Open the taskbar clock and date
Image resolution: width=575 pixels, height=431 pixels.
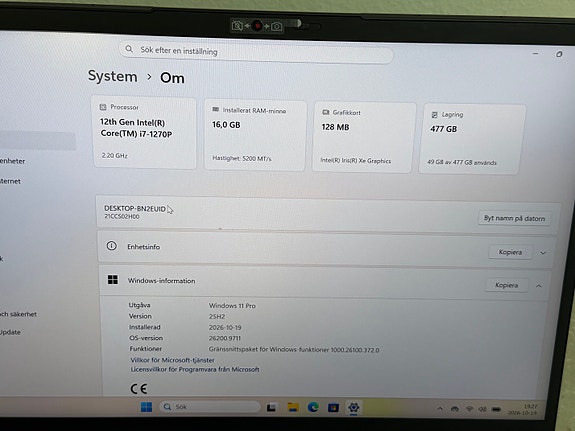[523, 410]
